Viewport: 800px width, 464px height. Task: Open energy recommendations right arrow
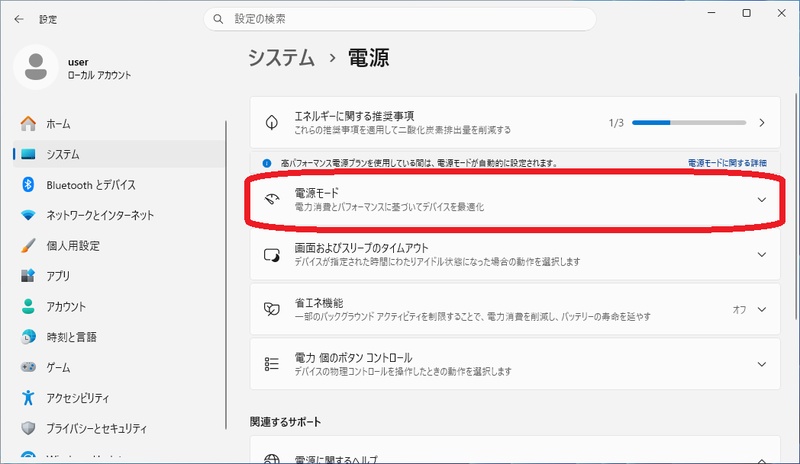762,123
